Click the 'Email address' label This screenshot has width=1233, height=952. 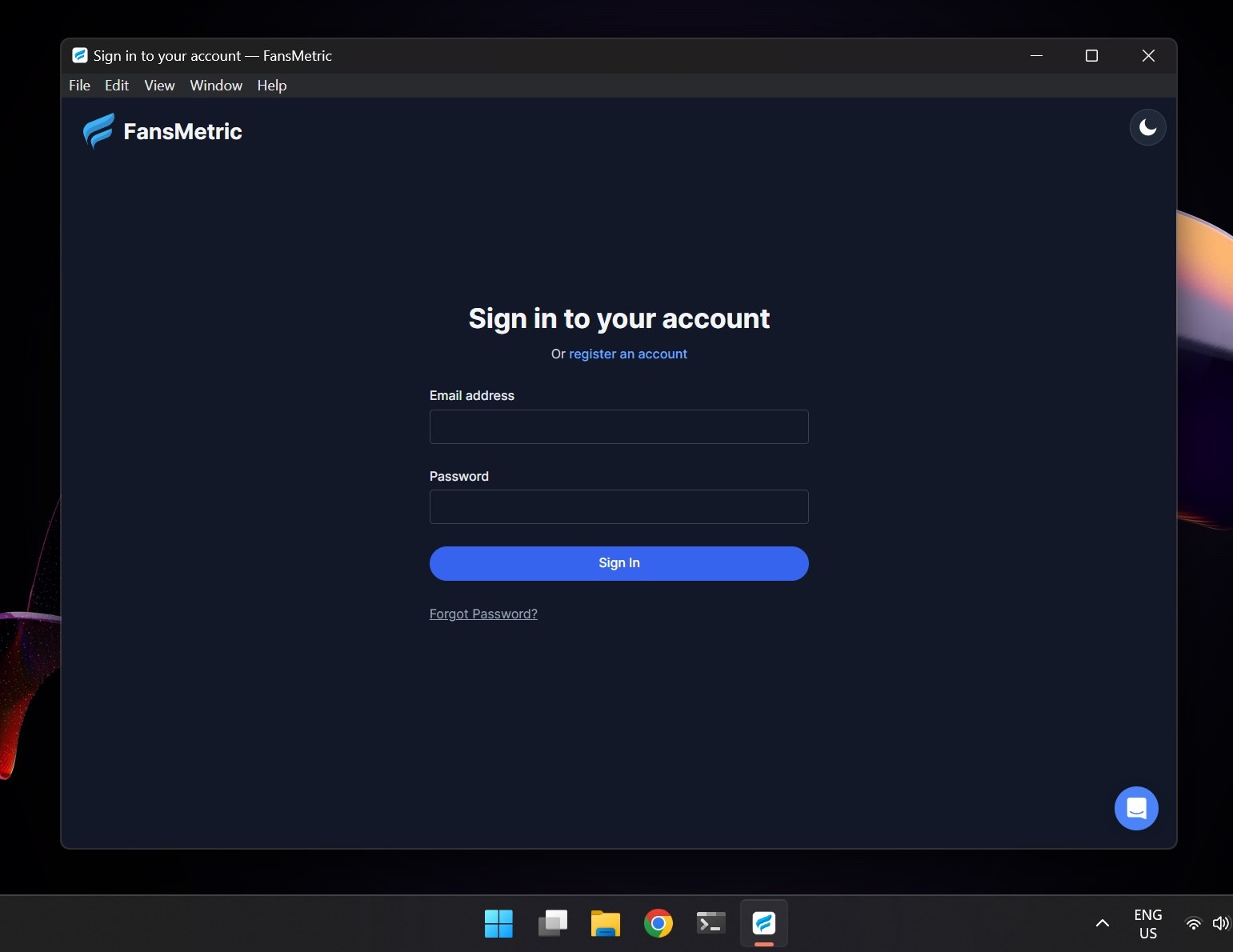coord(472,395)
